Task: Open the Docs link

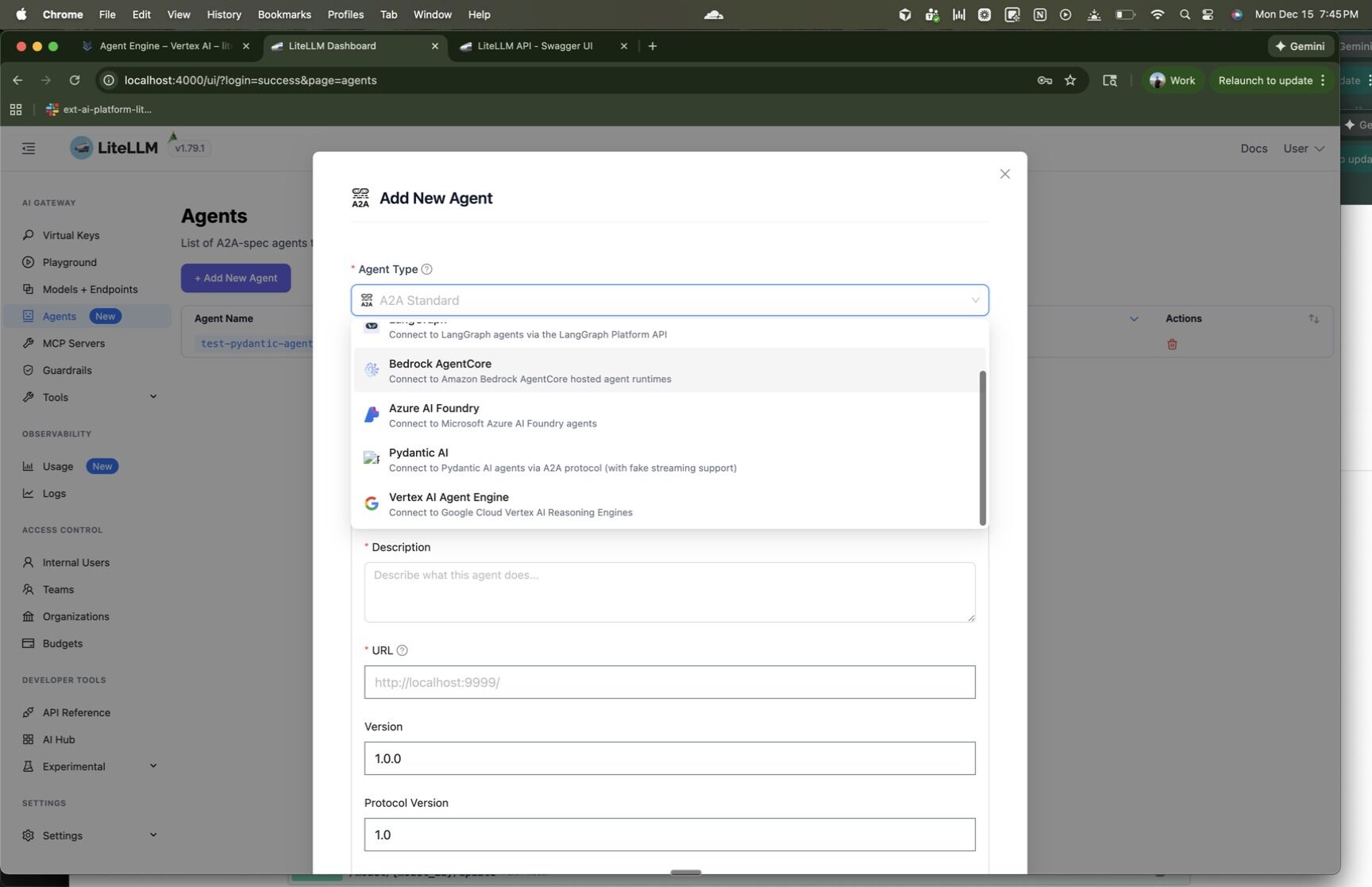Action: tap(1254, 148)
